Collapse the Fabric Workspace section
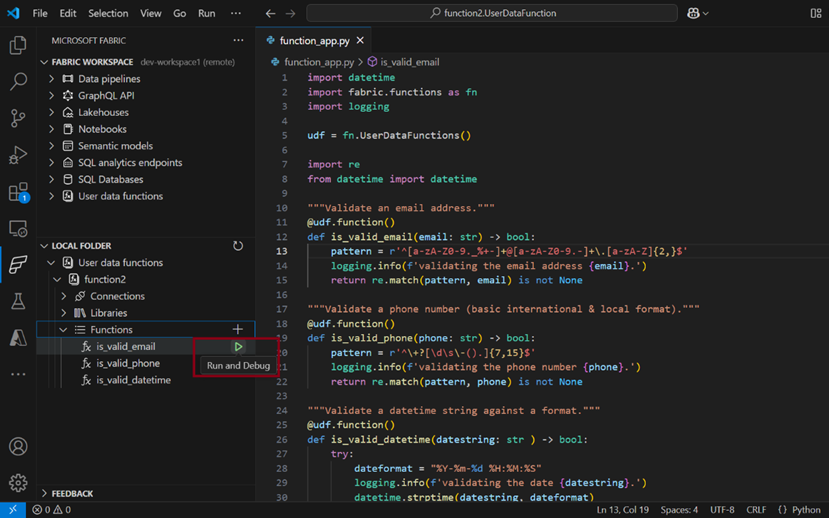Image resolution: width=829 pixels, height=518 pixels. pos(44,62)
